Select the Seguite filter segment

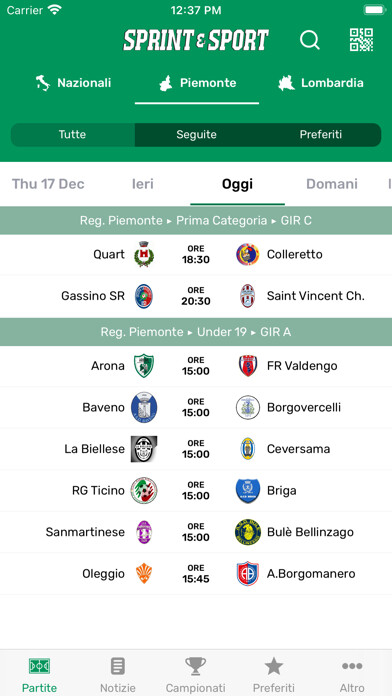(x=196, y=134)
